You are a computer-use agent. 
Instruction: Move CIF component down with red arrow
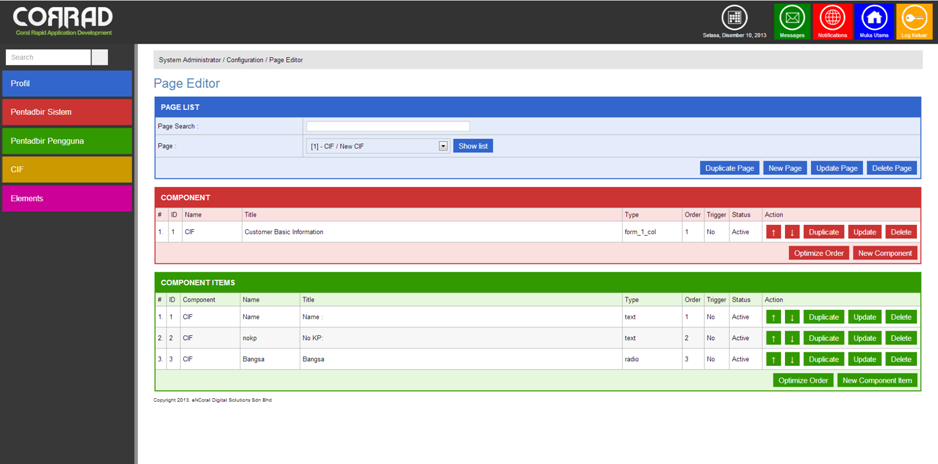pos(792,232)
